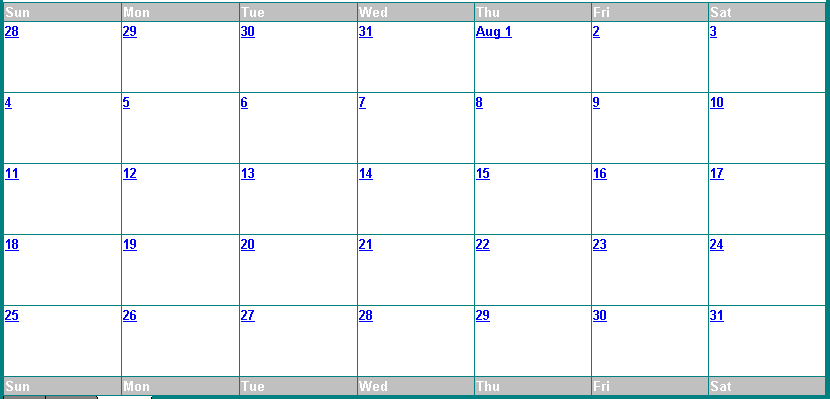Follow the link for date 7
Image resolution: width=830 pixels, height=399 pixels.
click(x=362, y=103)
